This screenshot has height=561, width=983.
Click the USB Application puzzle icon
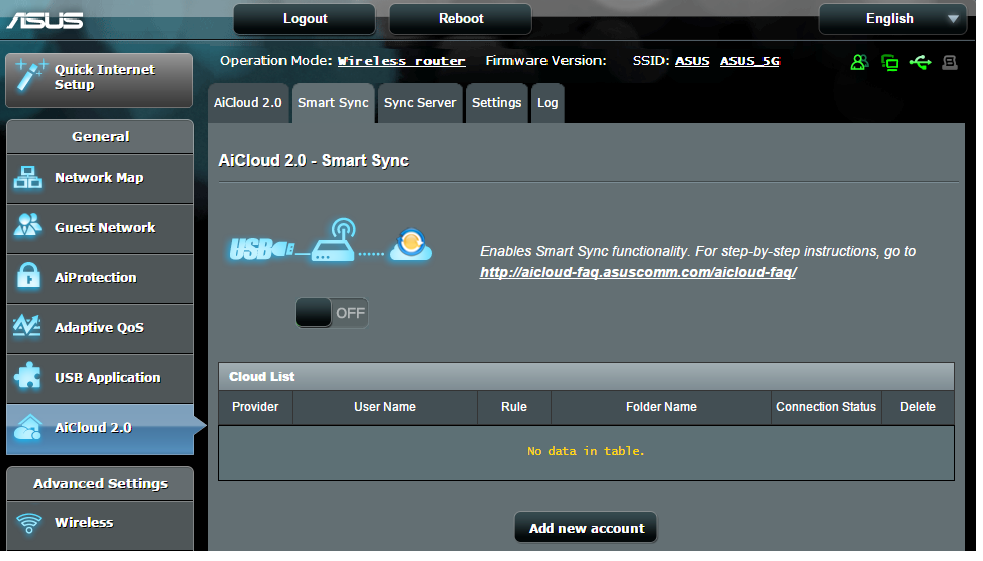tap(27, 377)
